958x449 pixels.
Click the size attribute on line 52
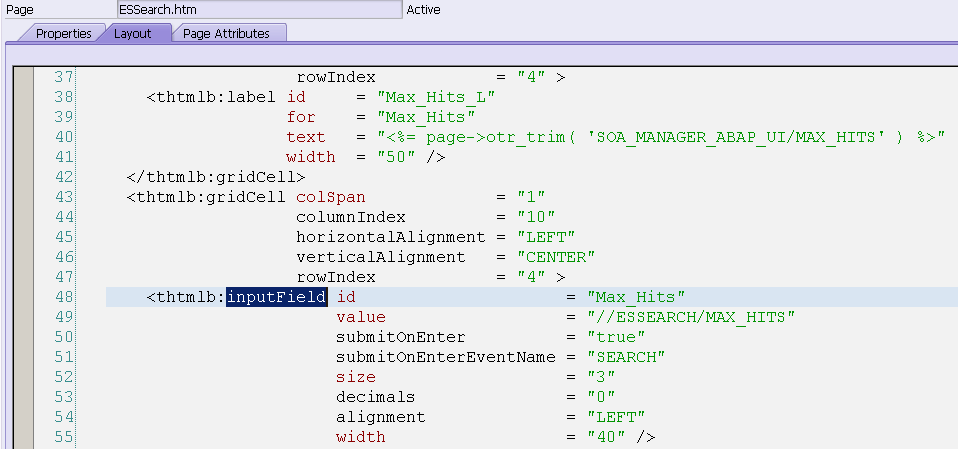click(x=356, y=377)
